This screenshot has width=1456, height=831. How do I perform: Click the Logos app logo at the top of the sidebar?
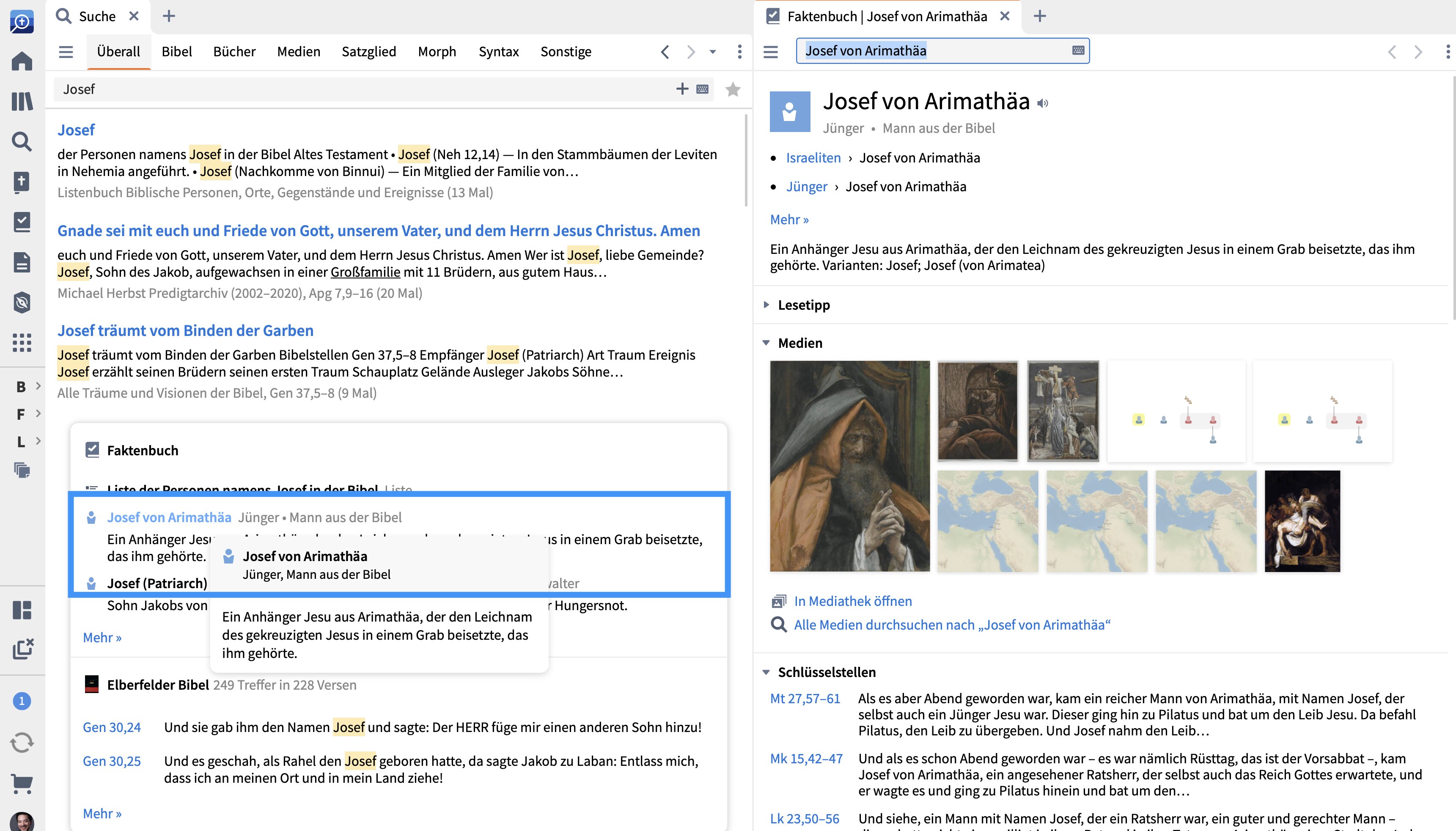22,22
